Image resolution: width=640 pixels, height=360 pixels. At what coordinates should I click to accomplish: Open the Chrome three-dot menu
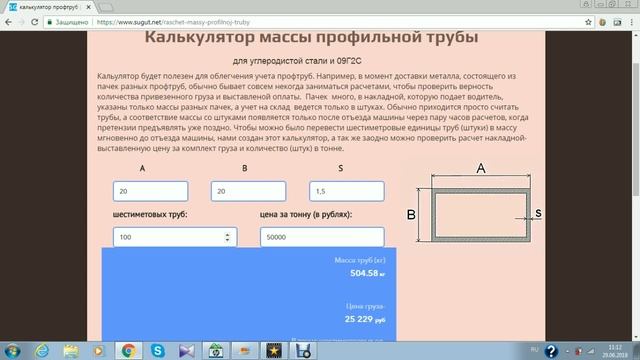click(631, 22)
